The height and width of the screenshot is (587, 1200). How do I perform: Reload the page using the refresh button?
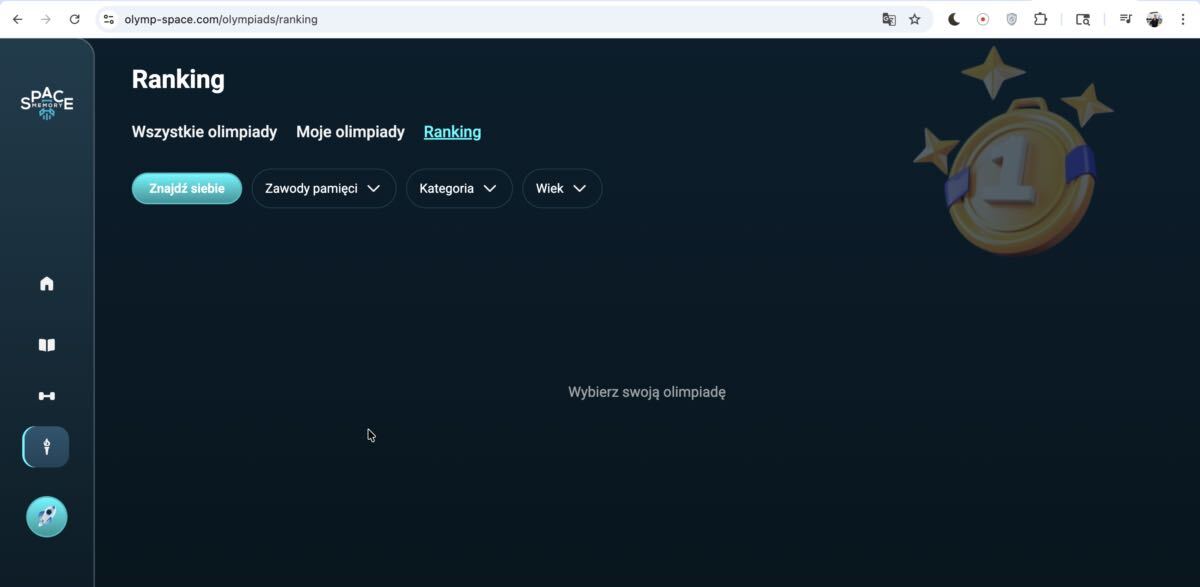click(x=74, y=19)
